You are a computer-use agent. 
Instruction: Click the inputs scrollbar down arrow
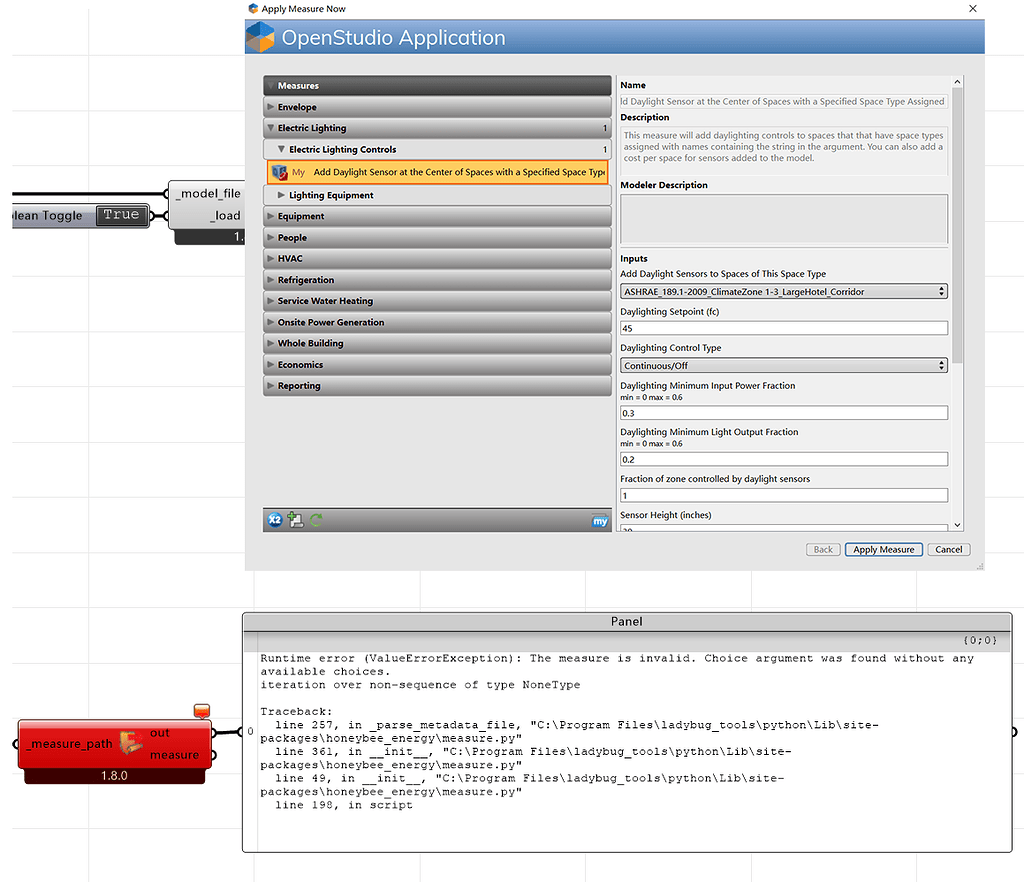click(x=957, y=524)
